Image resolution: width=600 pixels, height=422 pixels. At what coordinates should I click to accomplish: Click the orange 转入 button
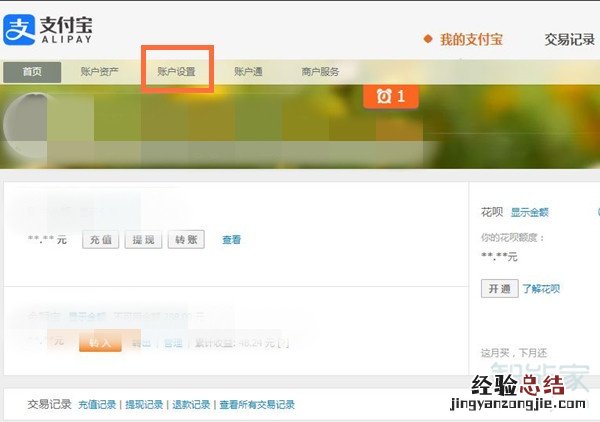[100, 342]
